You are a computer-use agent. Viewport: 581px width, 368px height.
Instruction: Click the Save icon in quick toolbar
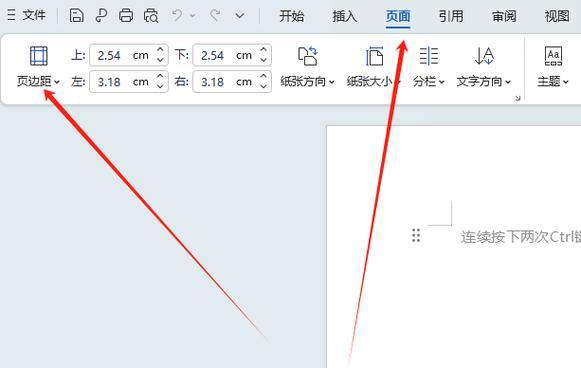pyautogui.click(x=76, y=16)
